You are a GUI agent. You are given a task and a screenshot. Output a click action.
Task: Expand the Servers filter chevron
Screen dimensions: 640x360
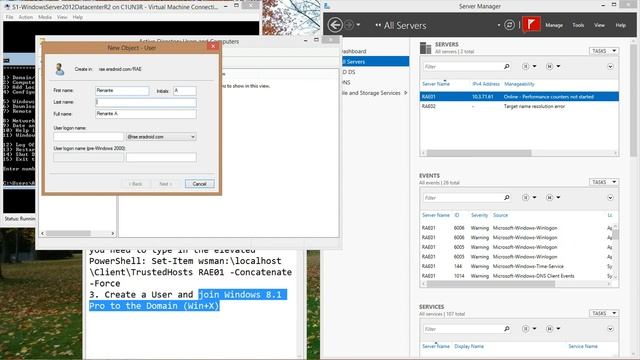point(610,67)
